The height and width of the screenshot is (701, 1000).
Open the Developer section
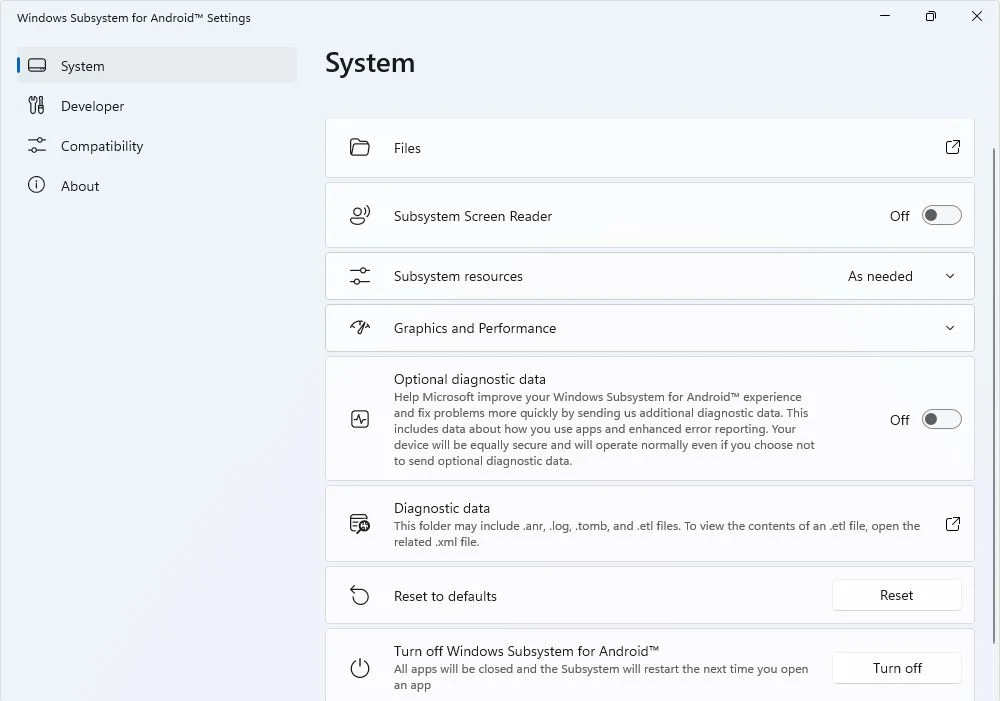[157, 106]
